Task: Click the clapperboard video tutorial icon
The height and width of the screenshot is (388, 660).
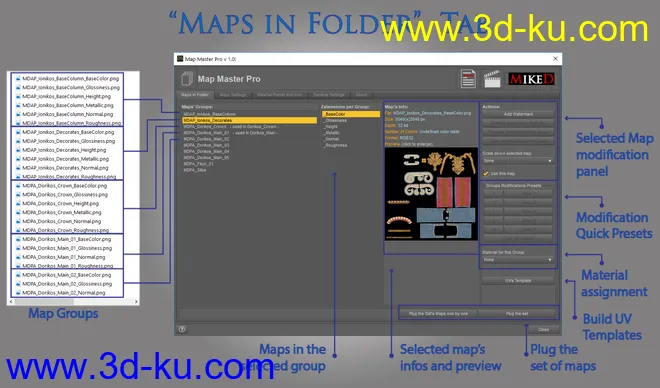Action: (x=492, y=79)
